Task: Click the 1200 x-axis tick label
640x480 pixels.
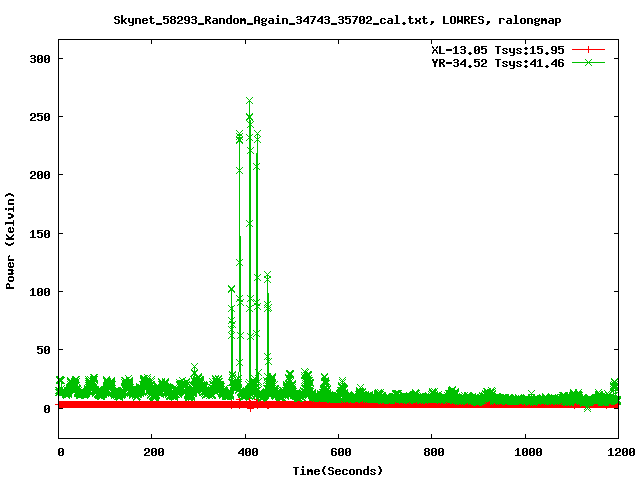Action: pos(621,452)
